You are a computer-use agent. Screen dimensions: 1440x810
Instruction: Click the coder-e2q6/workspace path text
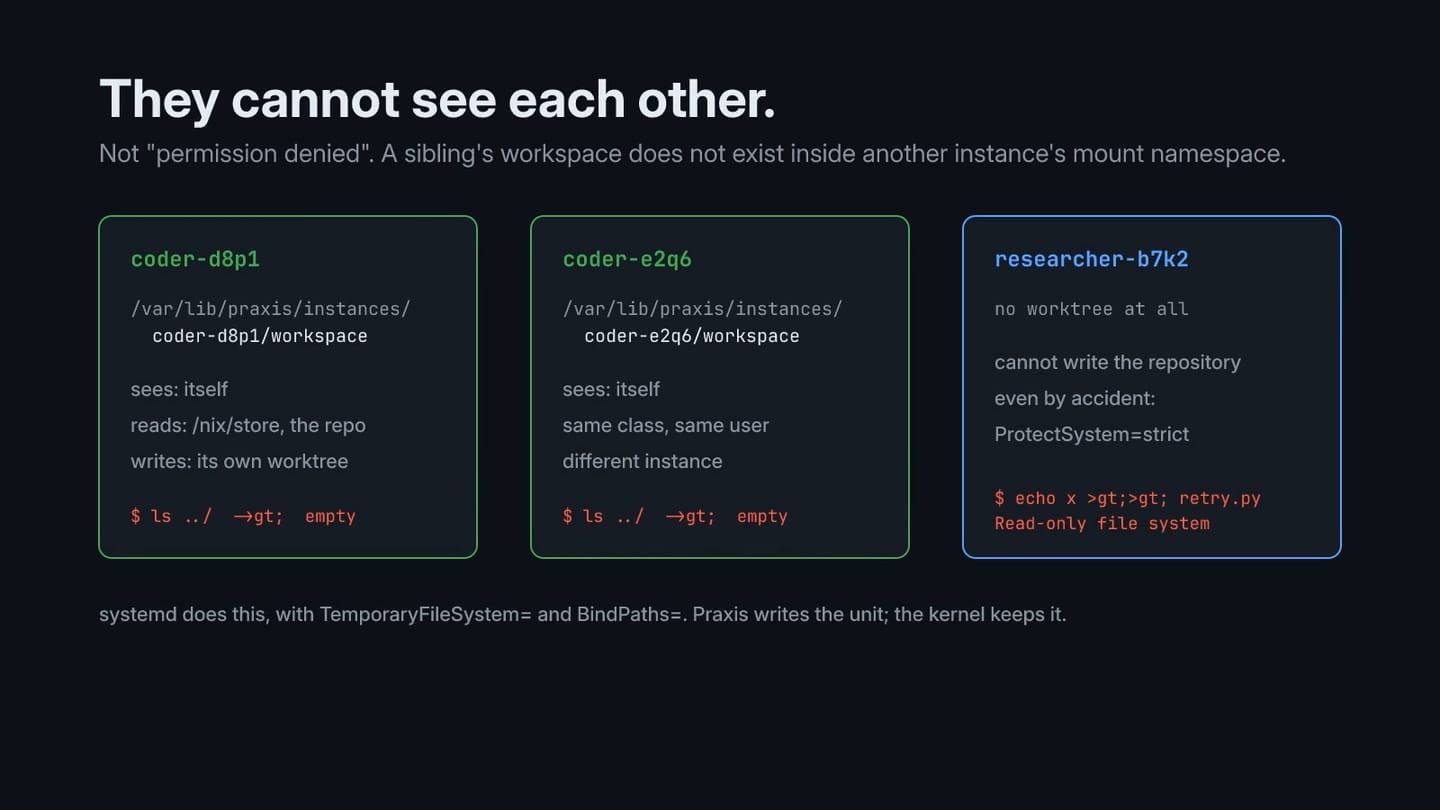[692, 336]
